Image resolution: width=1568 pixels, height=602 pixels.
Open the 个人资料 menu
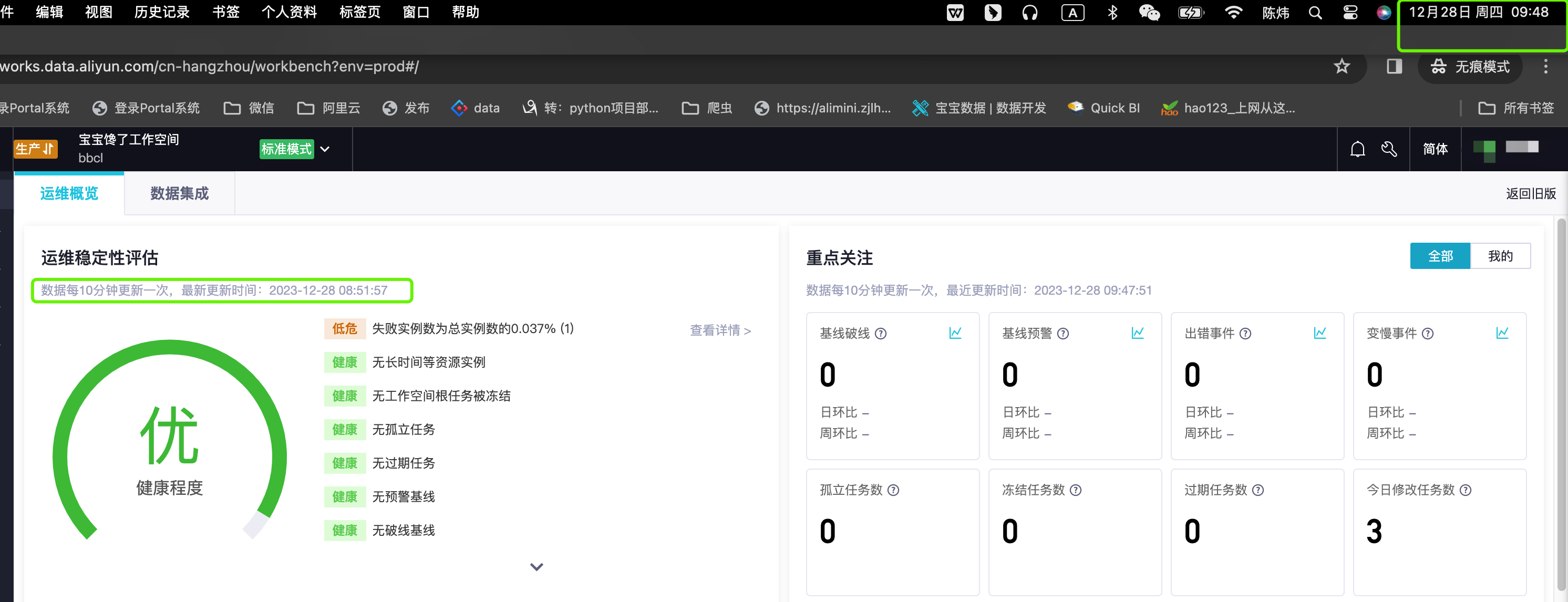pos(289,12)
